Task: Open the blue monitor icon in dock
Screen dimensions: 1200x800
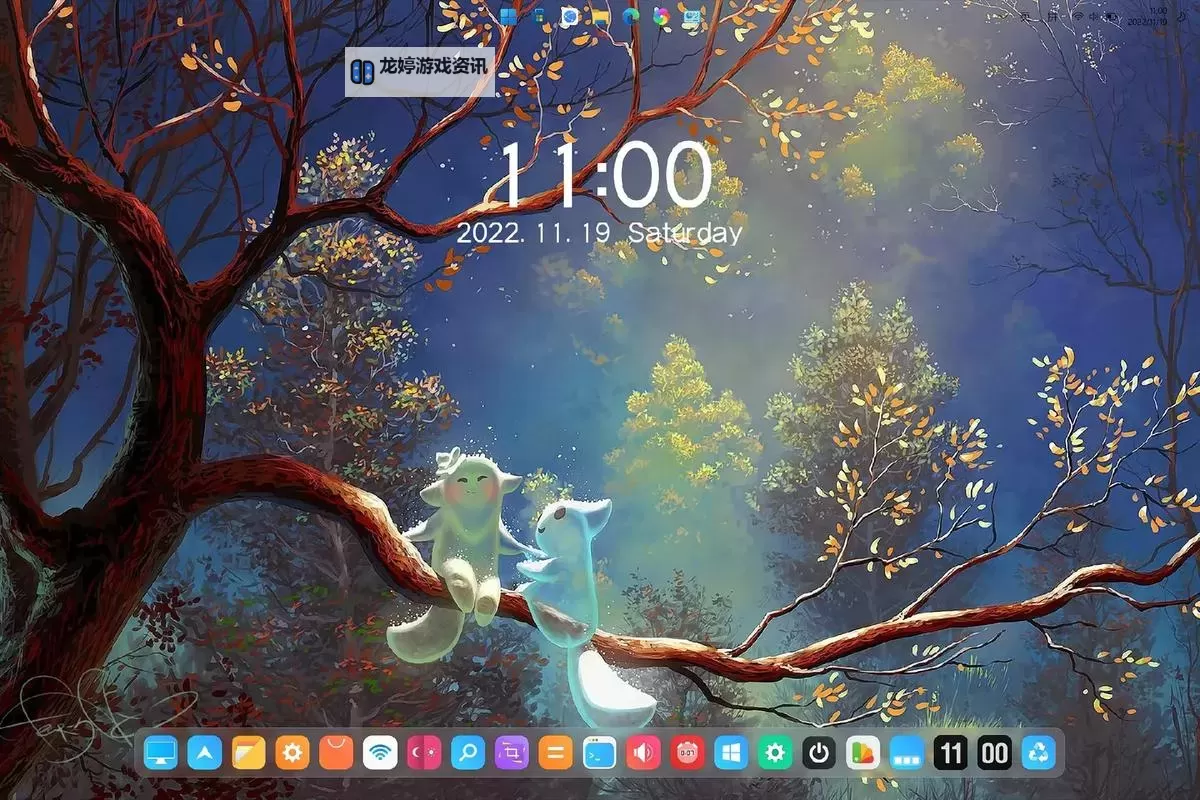Action: click(x=160, y=752)
